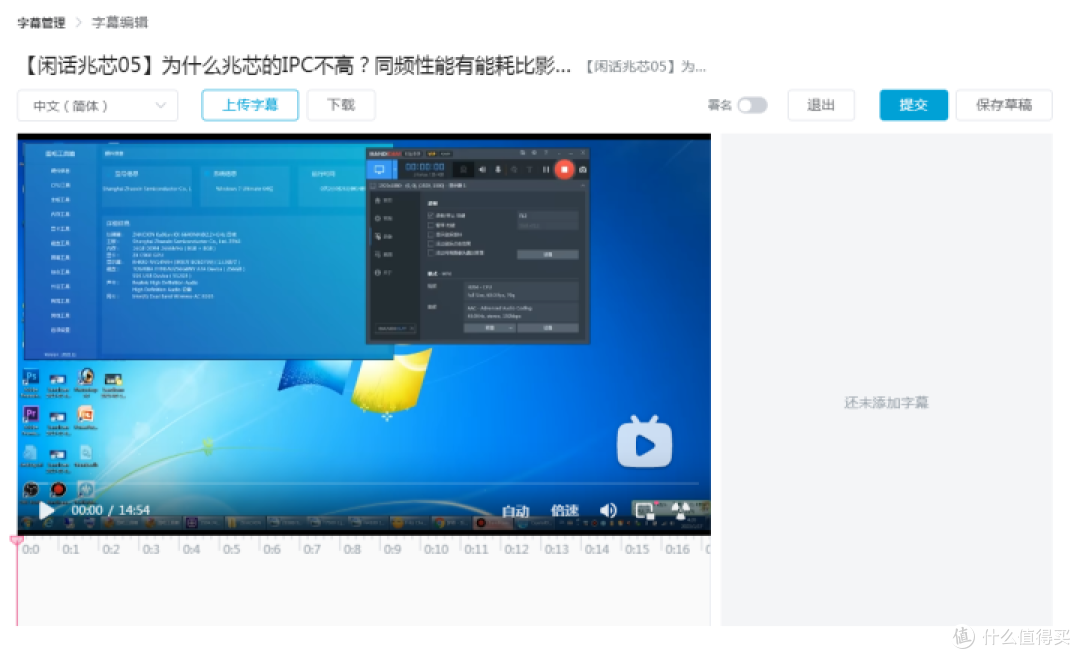Click the 还未添加字幕 placeholder text

pos(886,402)
